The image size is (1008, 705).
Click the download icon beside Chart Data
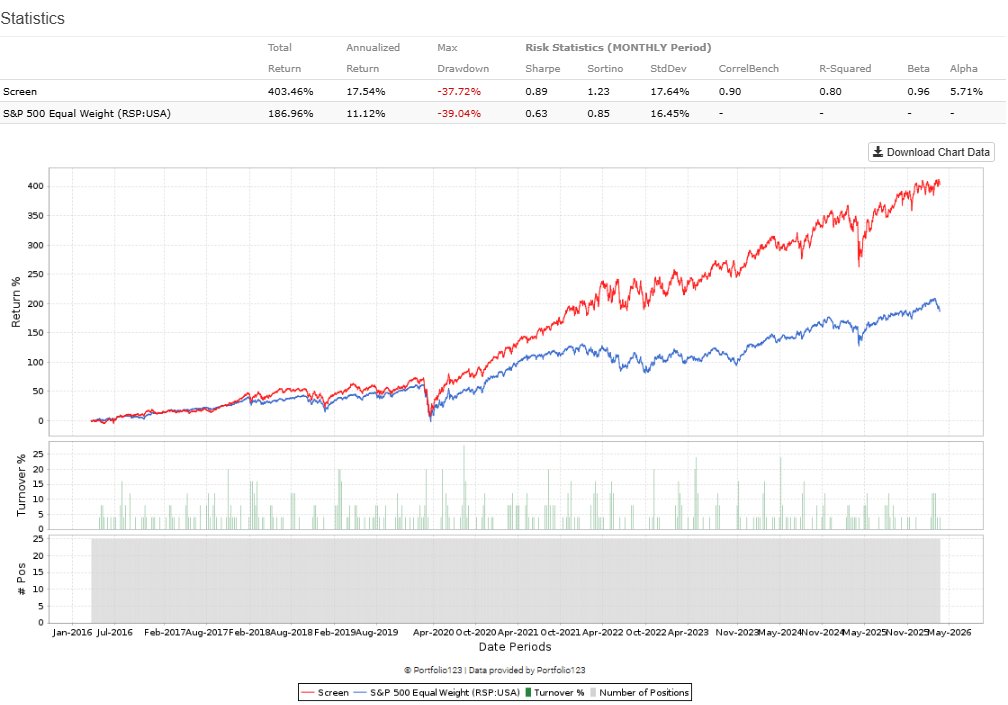click(878, 152)
